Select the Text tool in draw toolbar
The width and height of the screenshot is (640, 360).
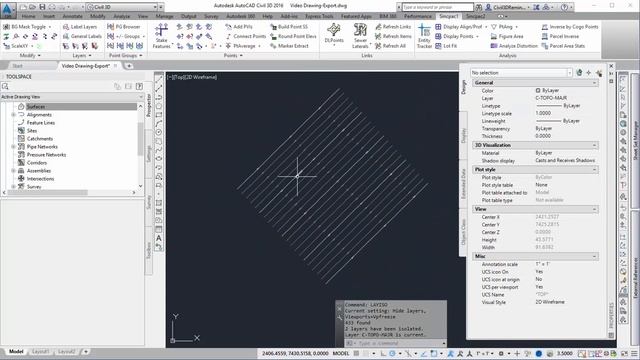click(x=159, y=238)
